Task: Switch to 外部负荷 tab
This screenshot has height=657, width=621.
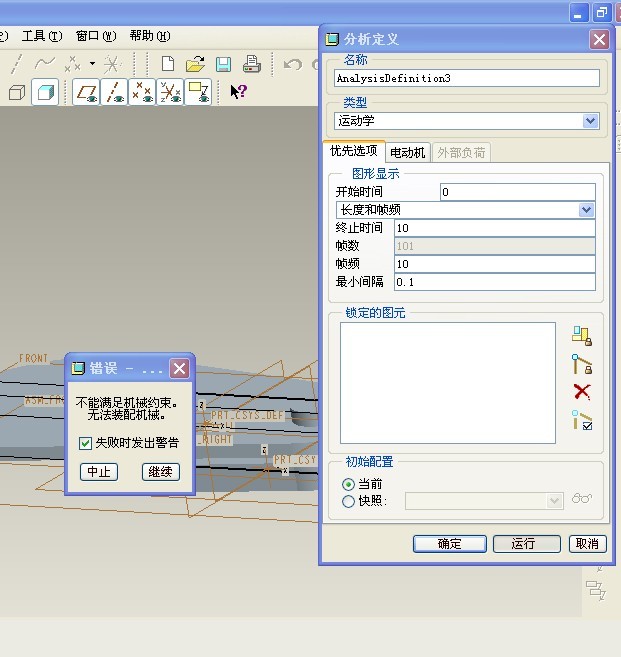Action: coord(461,153)
